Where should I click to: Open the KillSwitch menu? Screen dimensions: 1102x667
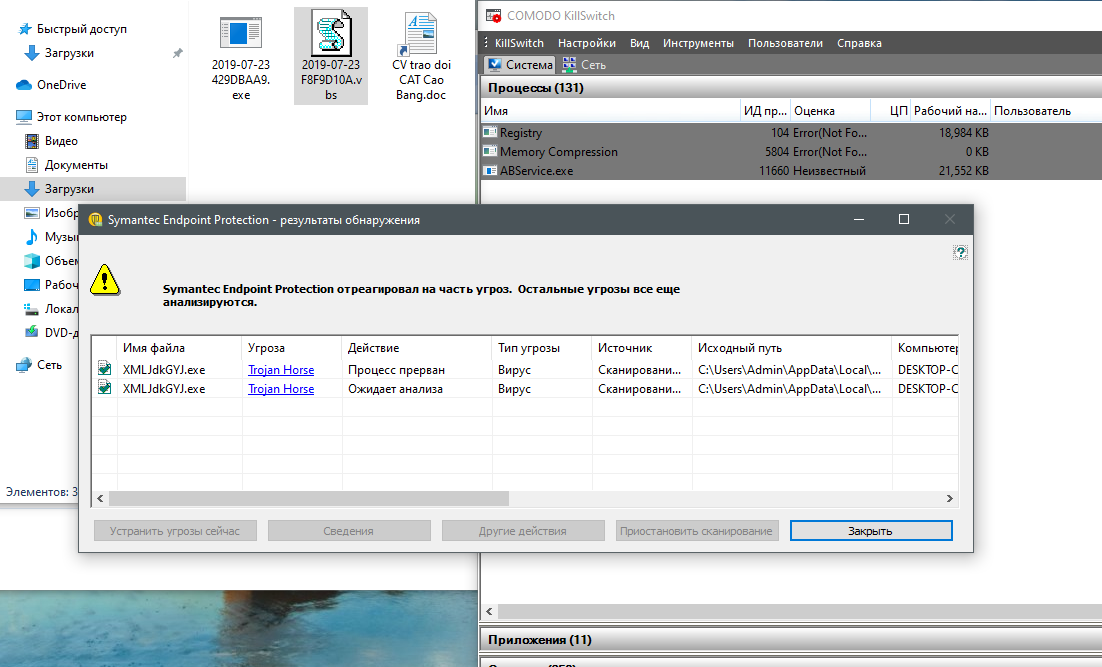point(519,43)
